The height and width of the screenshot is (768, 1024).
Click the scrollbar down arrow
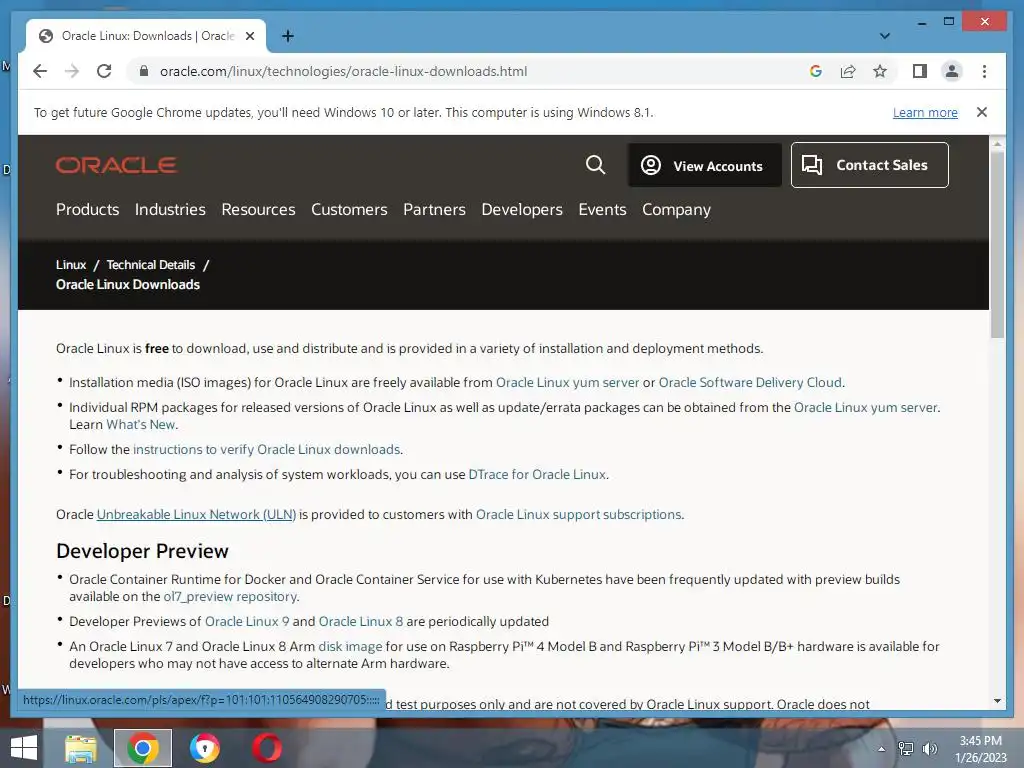tap(997, 701)
